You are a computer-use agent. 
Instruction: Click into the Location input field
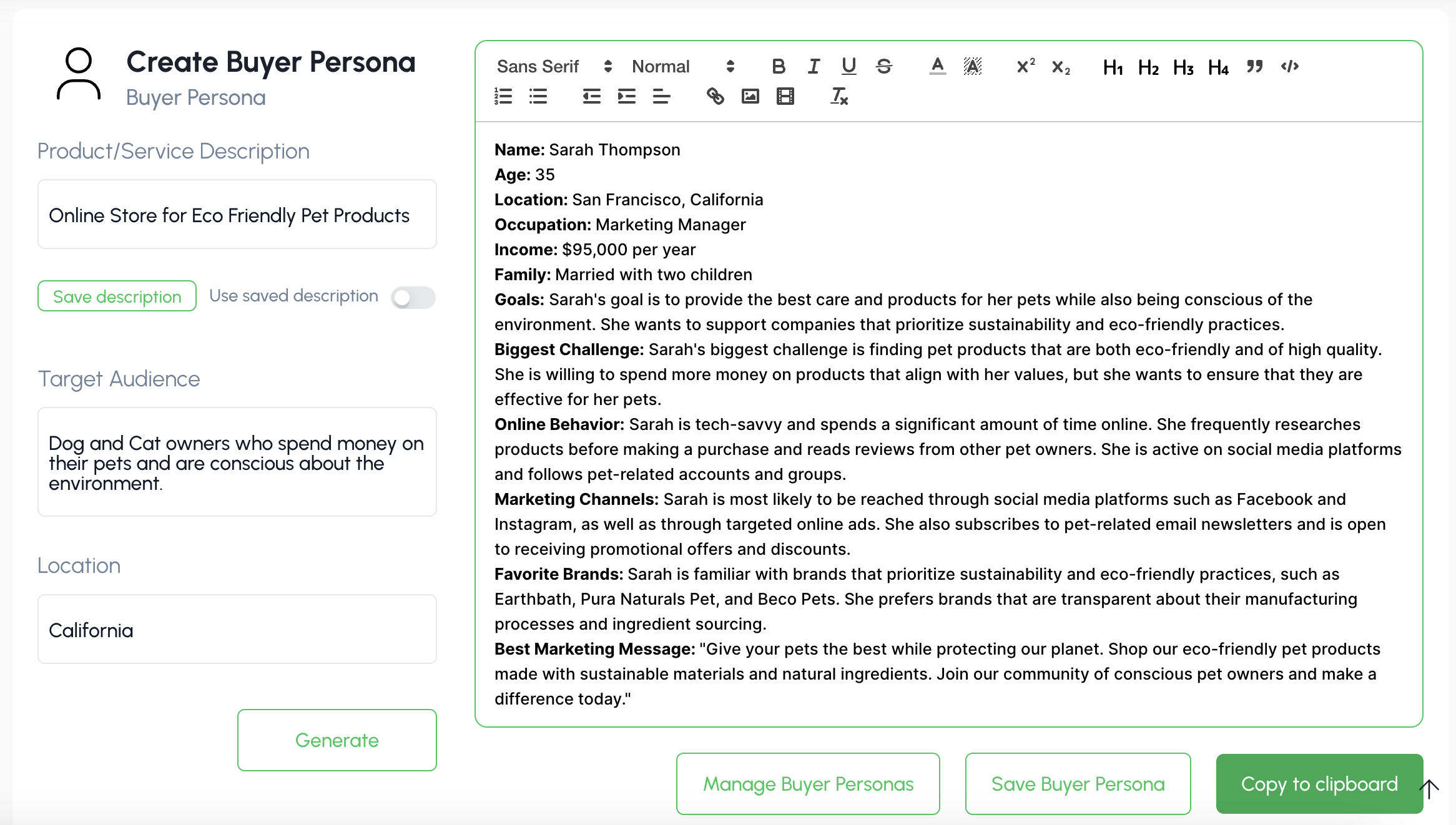(237, 629)
